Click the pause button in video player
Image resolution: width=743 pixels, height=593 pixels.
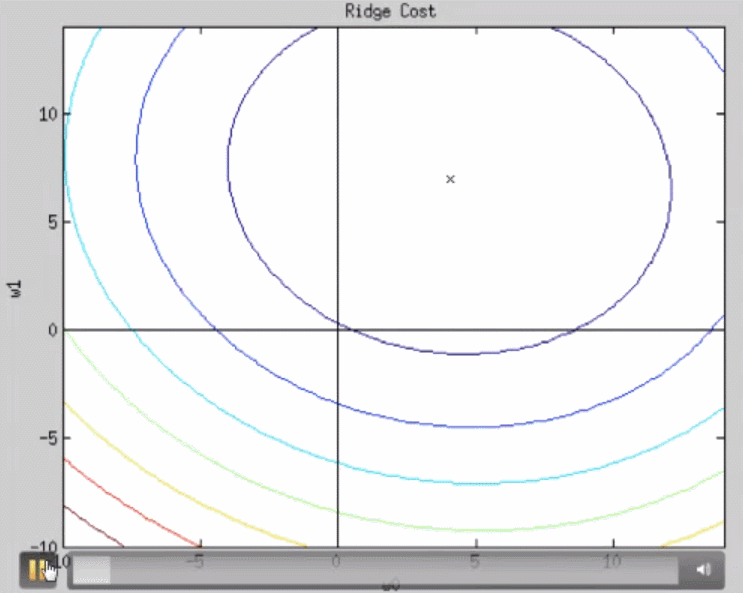(38, 569)
